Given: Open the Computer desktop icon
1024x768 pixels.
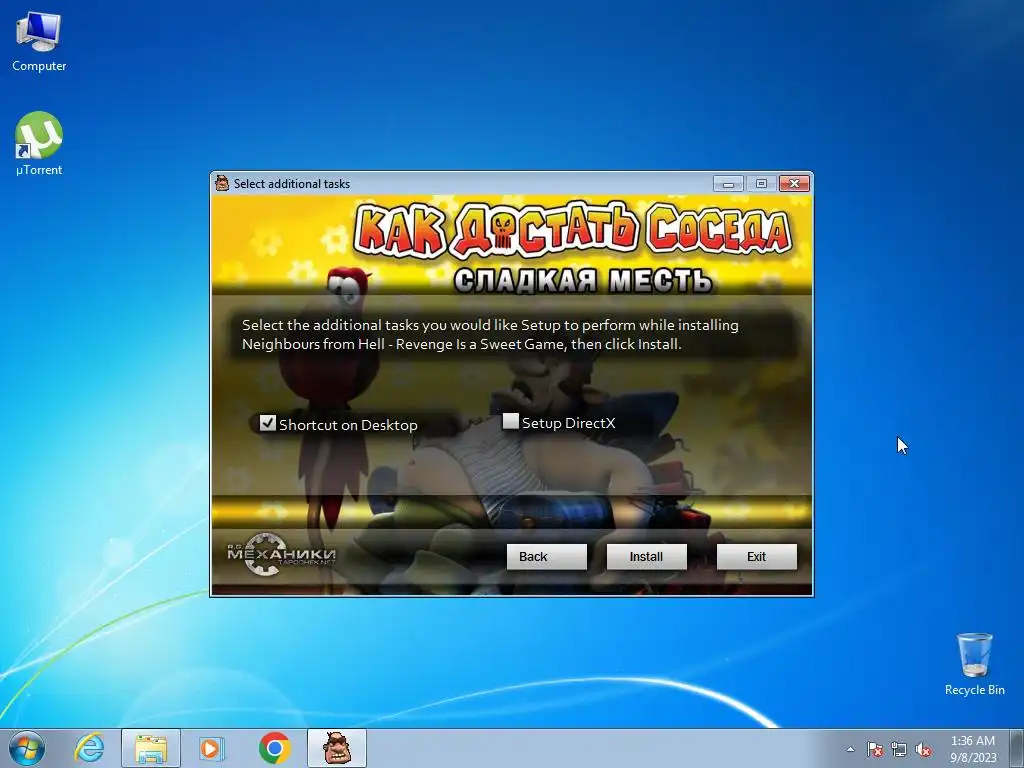Looking at the screenshot, I should [39, 42].
